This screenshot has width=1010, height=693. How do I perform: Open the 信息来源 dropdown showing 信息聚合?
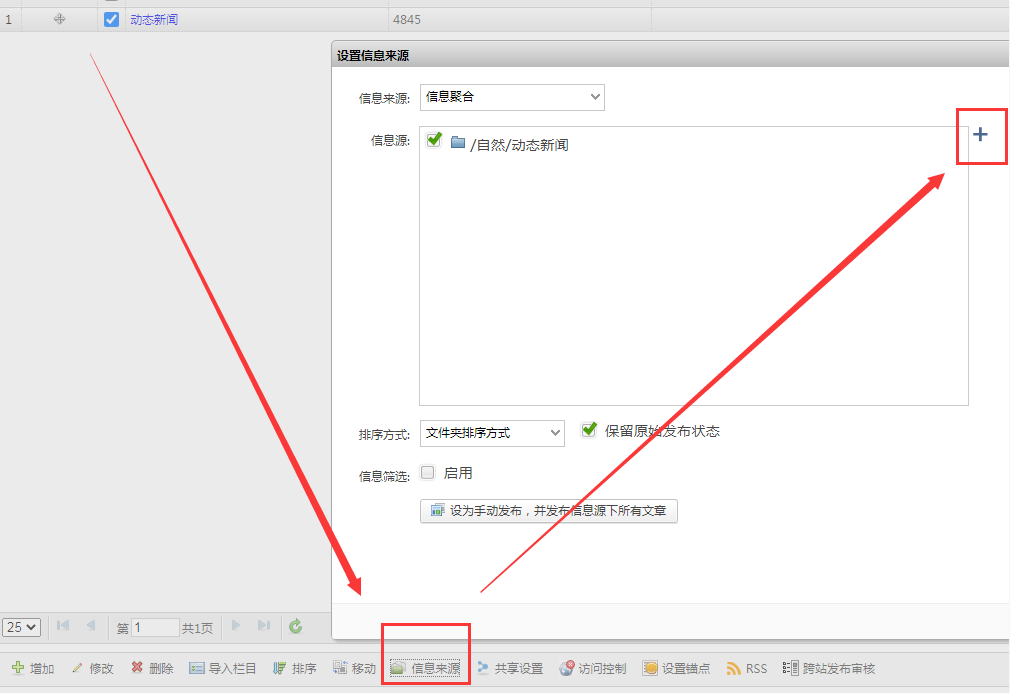click(512, 97)
